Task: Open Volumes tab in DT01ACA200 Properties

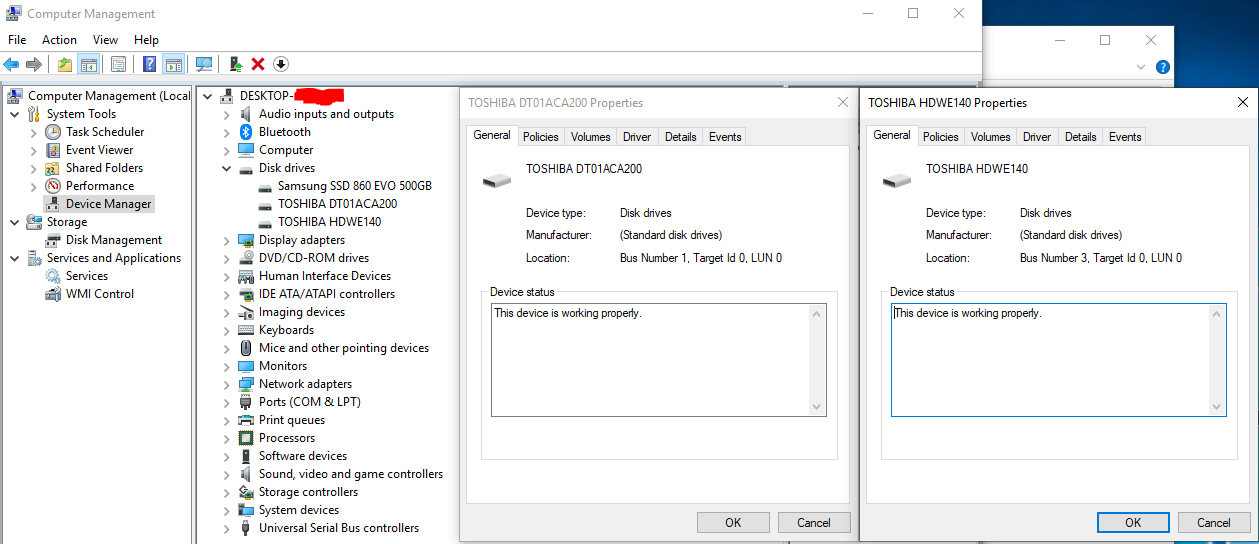Action: click(x=590, y=137)
